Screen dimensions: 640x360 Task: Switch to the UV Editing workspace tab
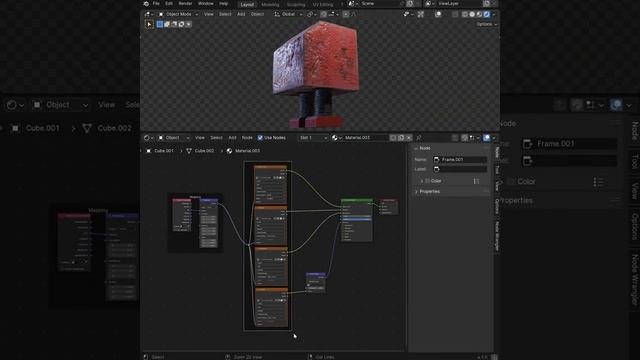(x=322, y=4)
